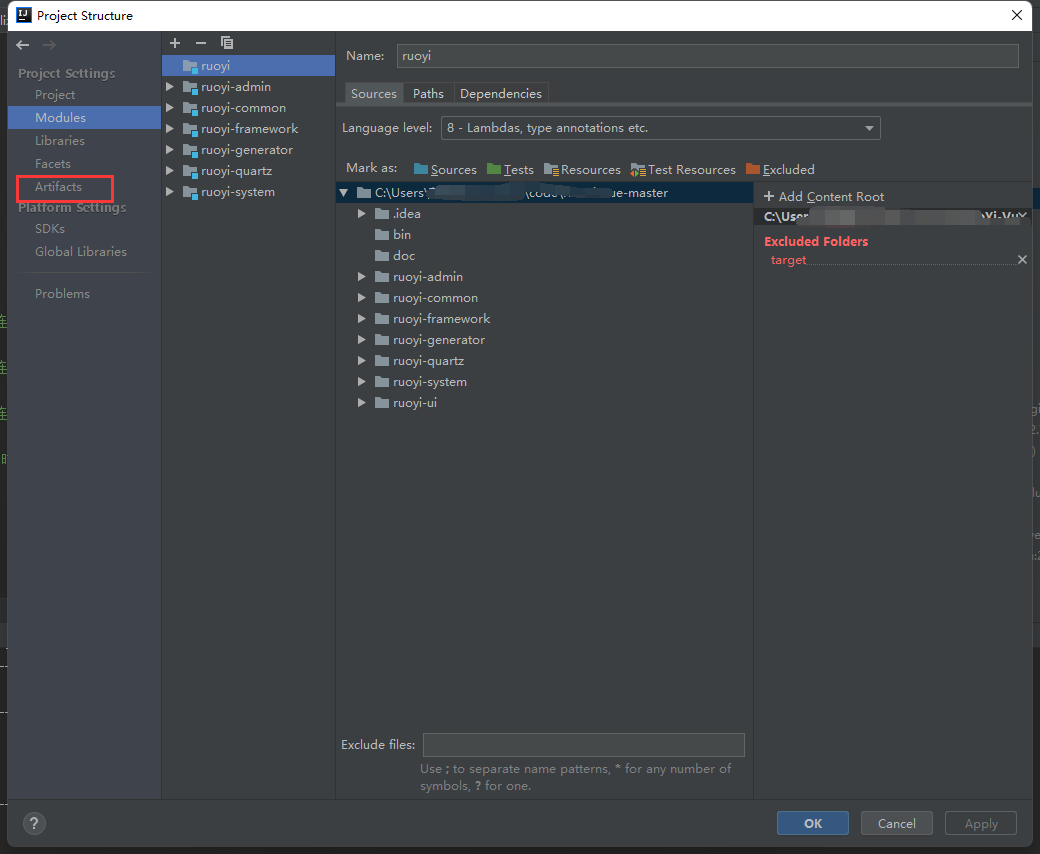
Task: Open the help question mark button
Action: 34,824
